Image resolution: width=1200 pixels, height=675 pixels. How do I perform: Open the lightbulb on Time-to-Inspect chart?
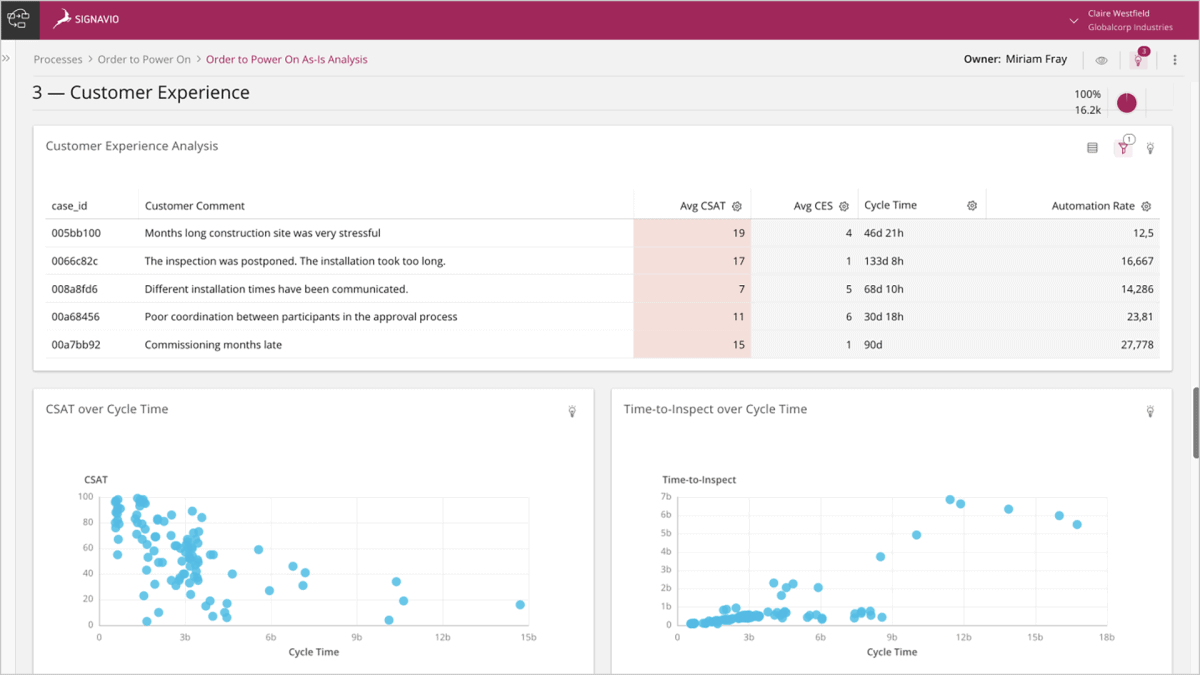tap(1150, 410)
